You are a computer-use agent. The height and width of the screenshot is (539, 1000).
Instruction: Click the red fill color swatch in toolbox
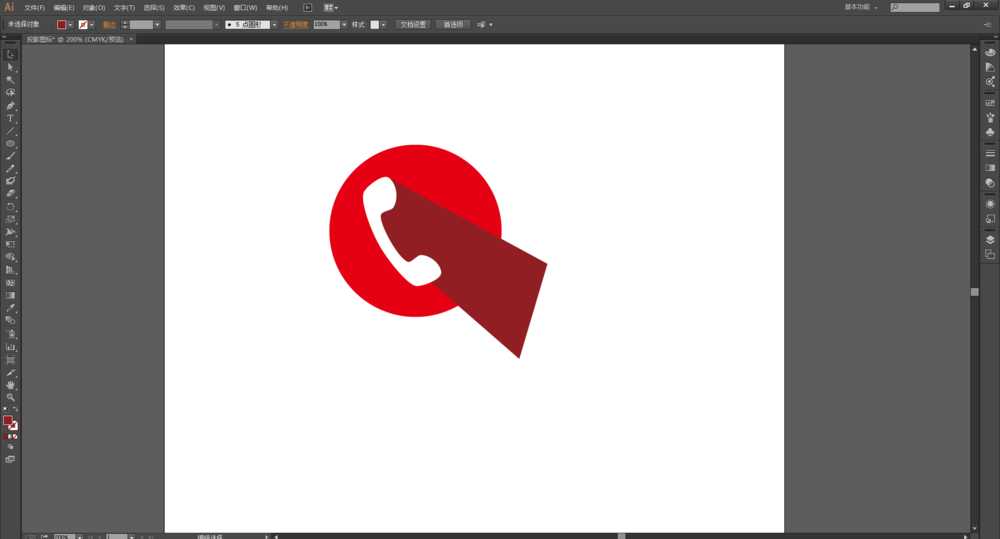8,421
